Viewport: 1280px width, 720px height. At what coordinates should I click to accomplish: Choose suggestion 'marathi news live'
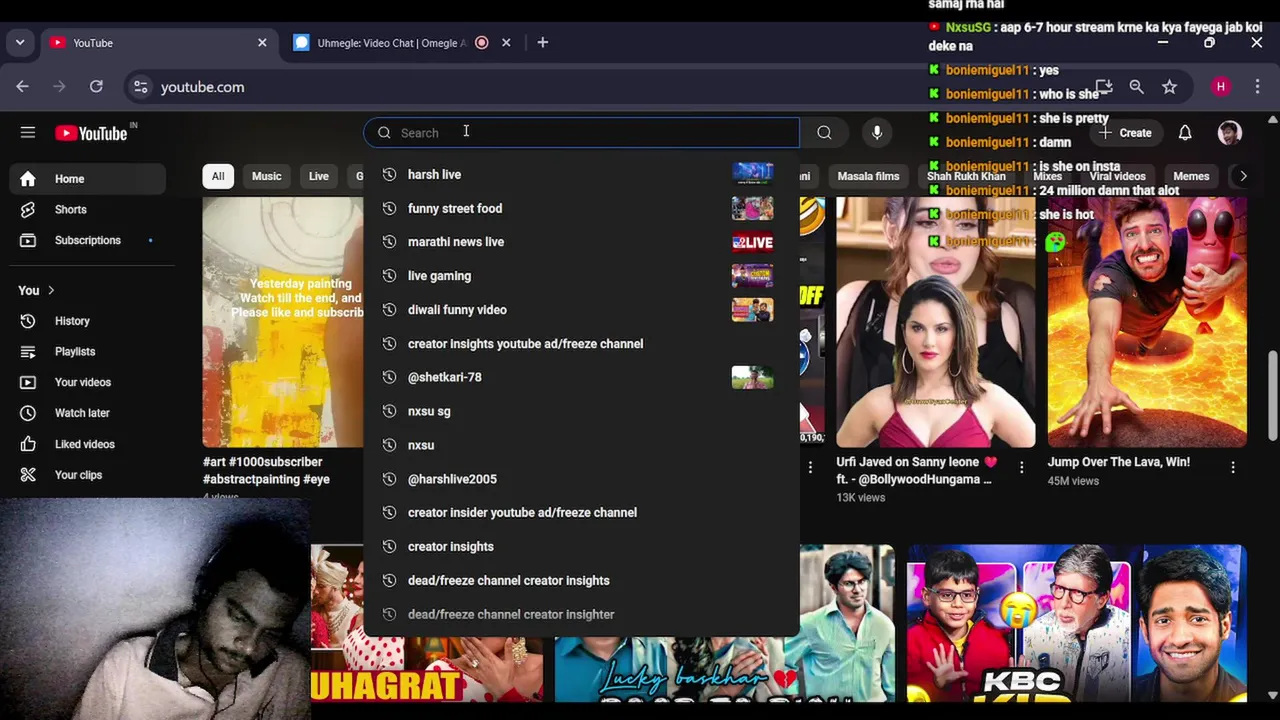click(581, 242)
